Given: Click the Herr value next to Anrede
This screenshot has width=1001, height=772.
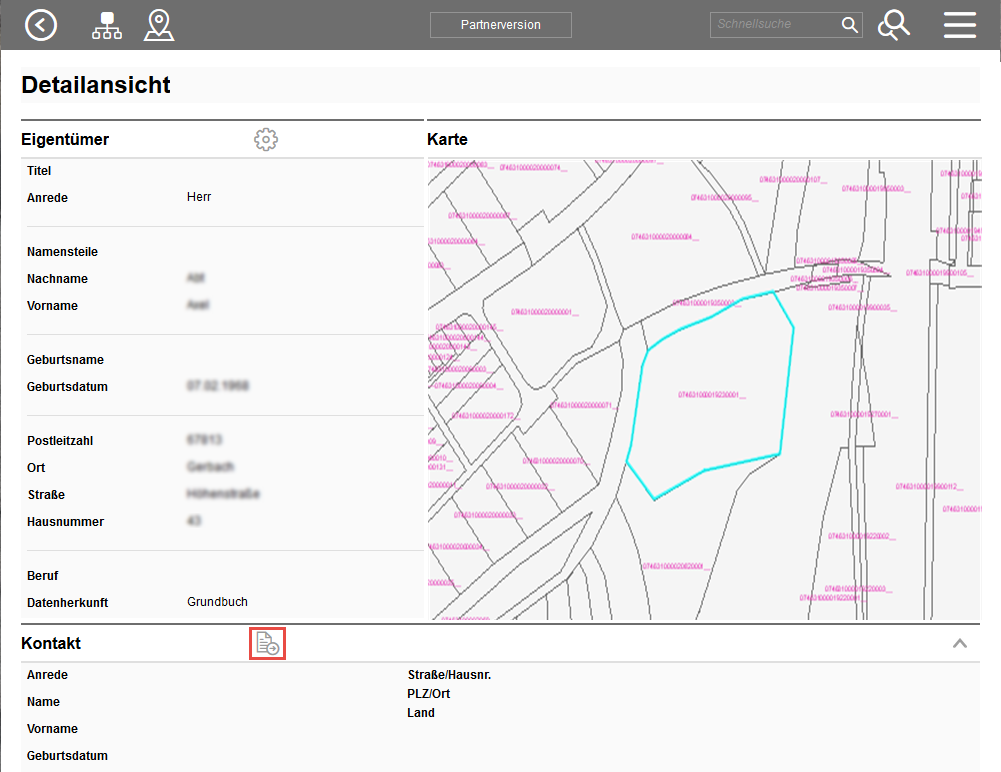Looking at the screenshot, I should pyautogui.click(x=199, y=197).
